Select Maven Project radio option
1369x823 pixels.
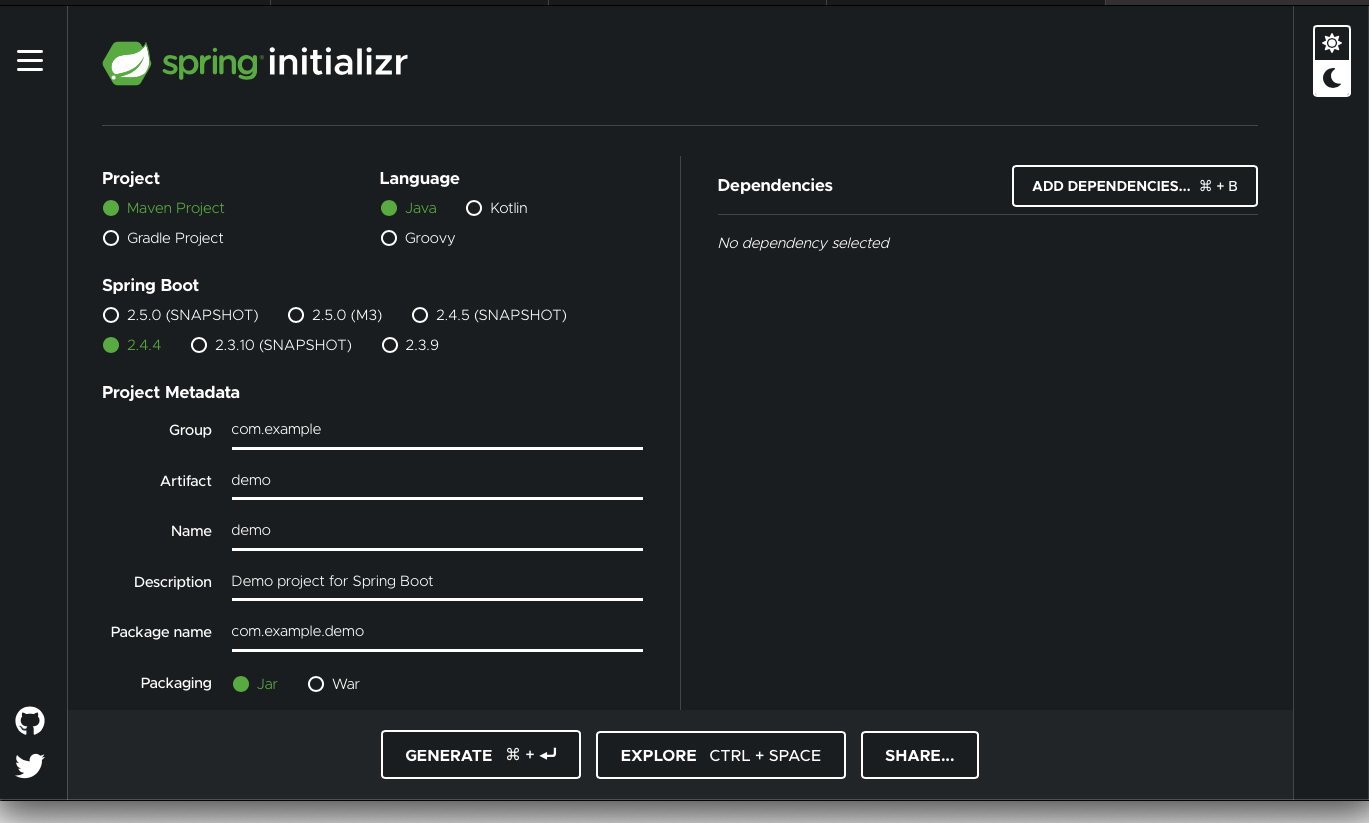pos(163,208)
